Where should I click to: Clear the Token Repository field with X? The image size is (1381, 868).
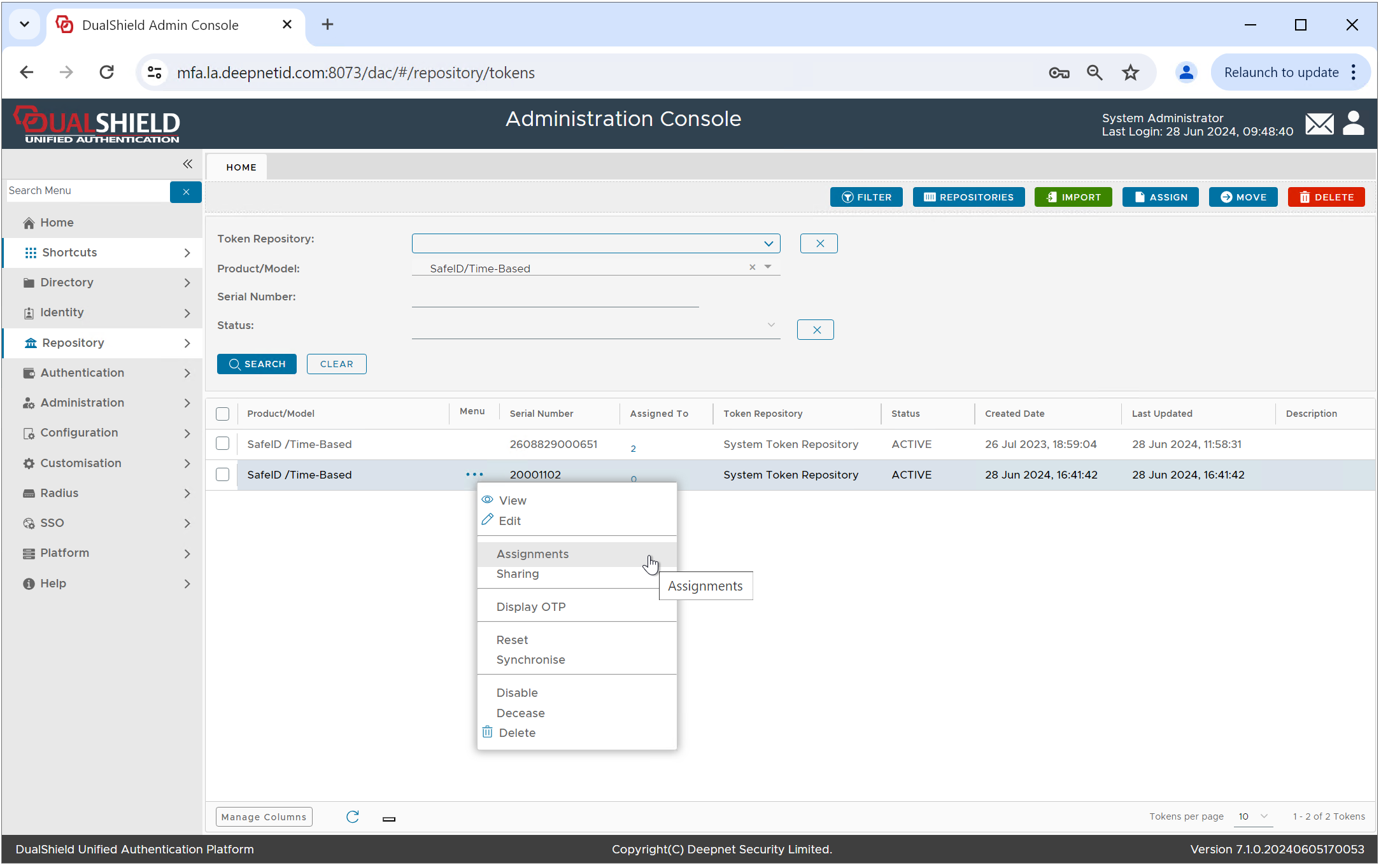(819, 244)
